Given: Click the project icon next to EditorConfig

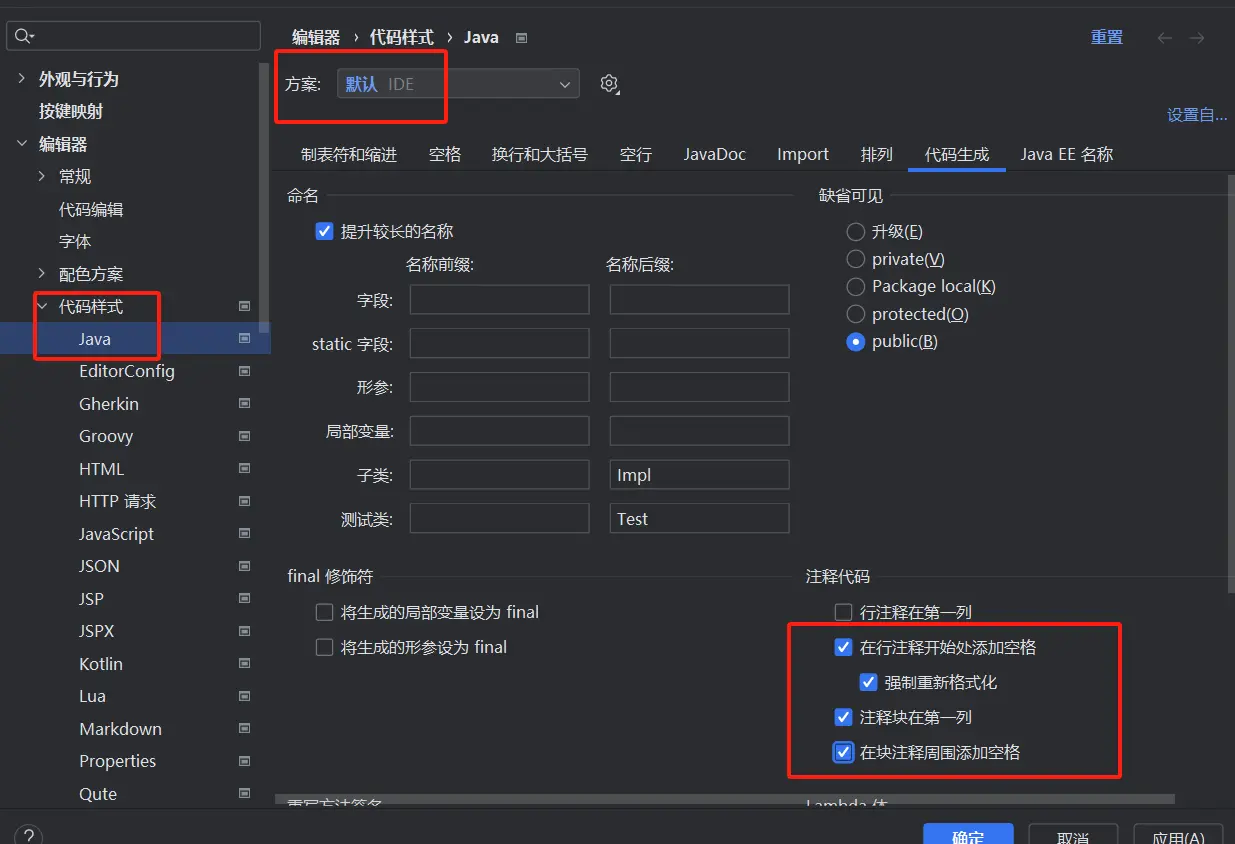Looking at the screenshot, I should click(244, 371).
